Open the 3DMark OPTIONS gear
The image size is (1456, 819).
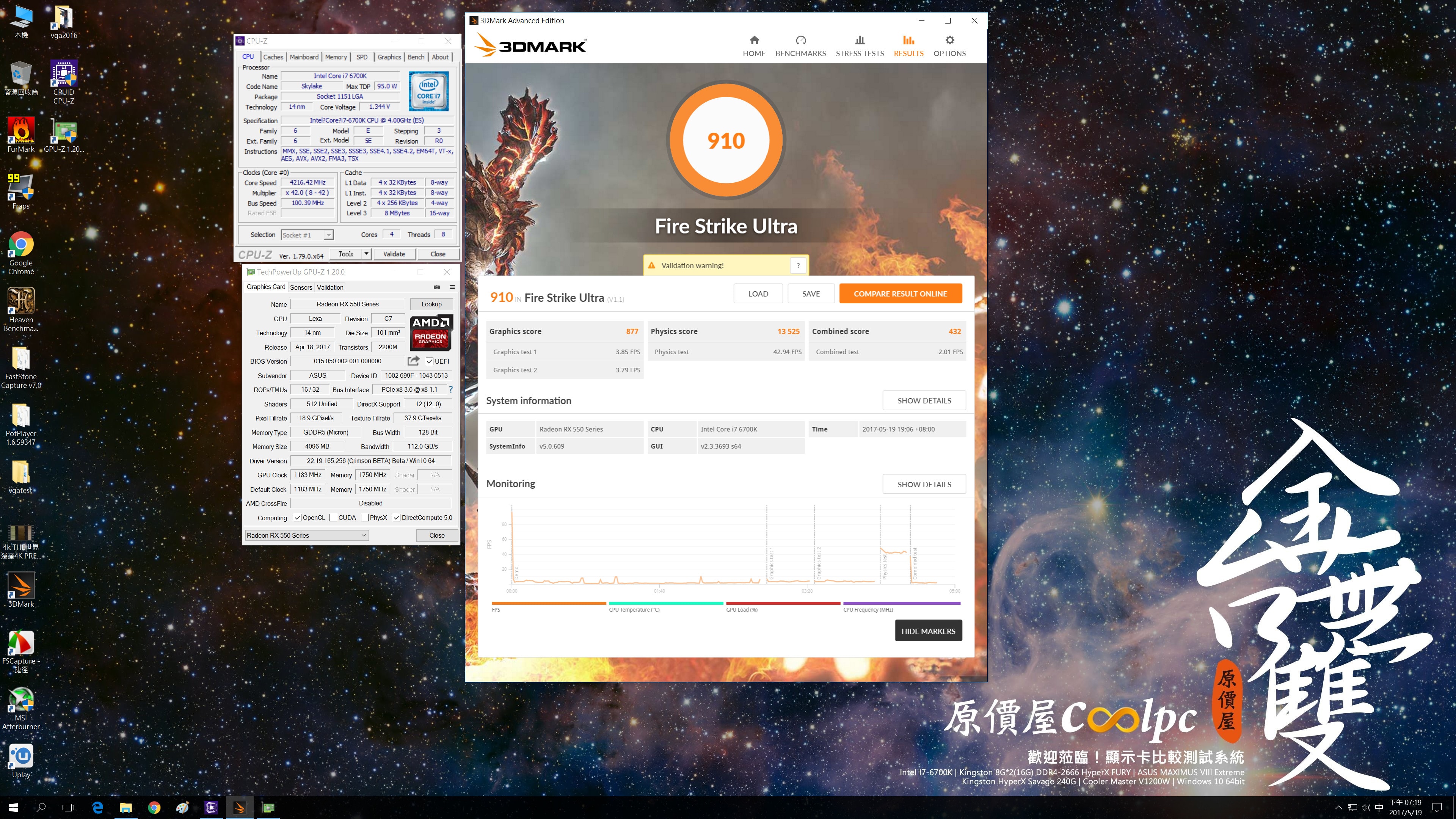(949, 46)
